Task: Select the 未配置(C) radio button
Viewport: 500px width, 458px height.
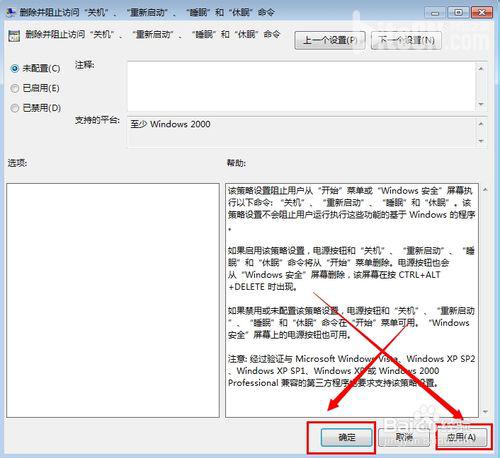Action: 15,69
